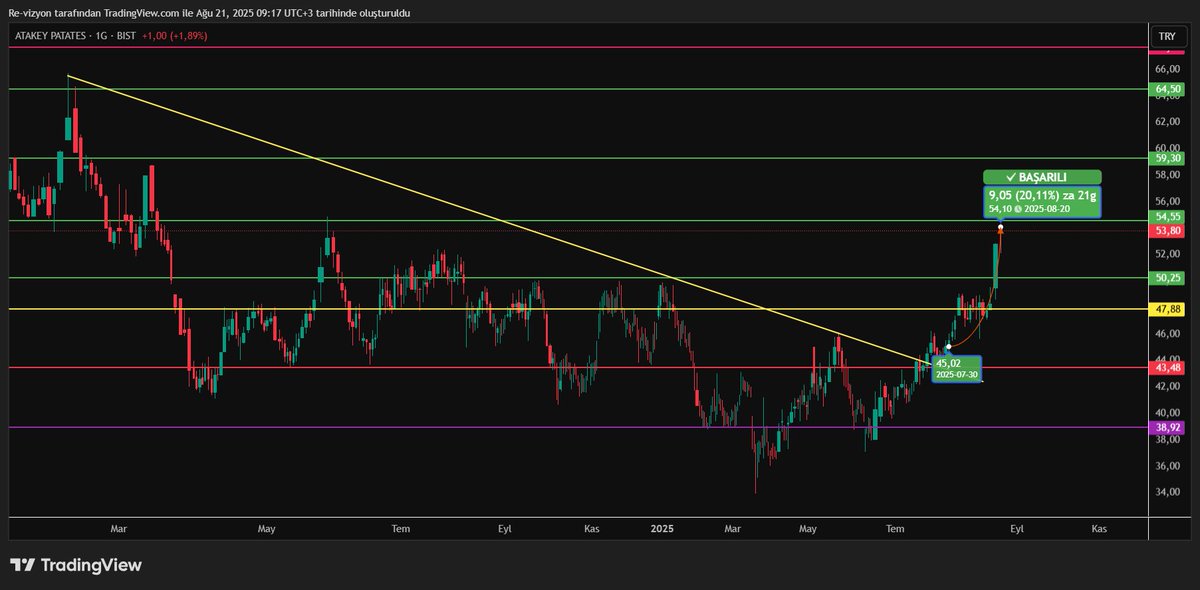
Task: Click the 56,00 price axis tick
Action: [x=1167, y=201]
